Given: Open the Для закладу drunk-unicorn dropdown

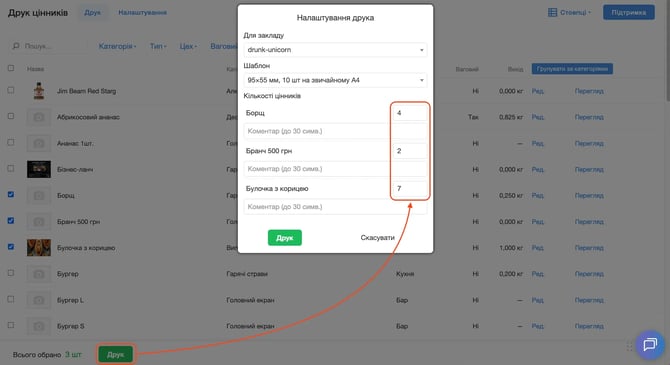Looking at the screenshot, I should [335, 50].
